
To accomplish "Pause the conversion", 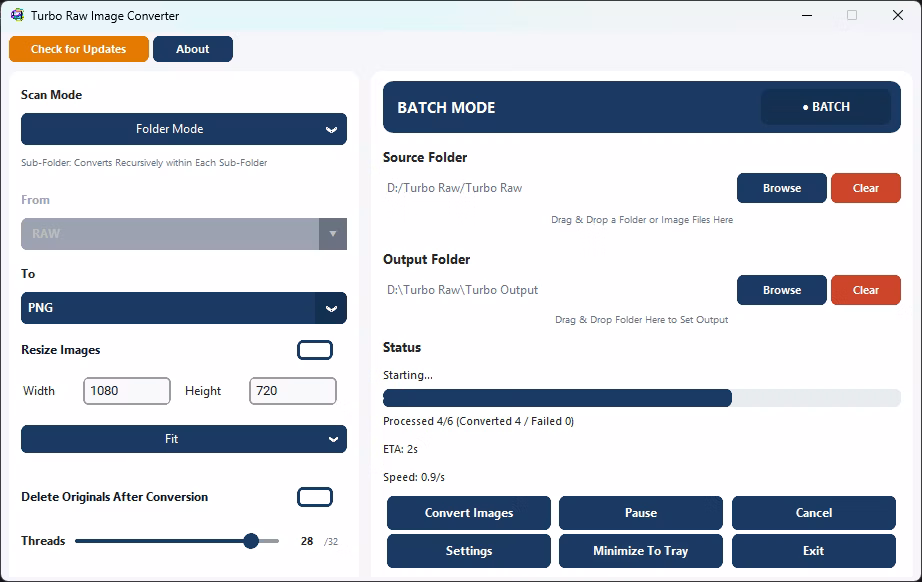I will (641, 513).
